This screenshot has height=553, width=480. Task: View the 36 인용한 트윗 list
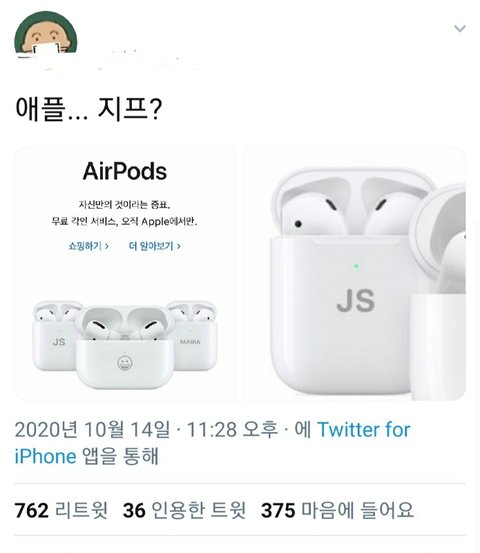pos(184,510)
